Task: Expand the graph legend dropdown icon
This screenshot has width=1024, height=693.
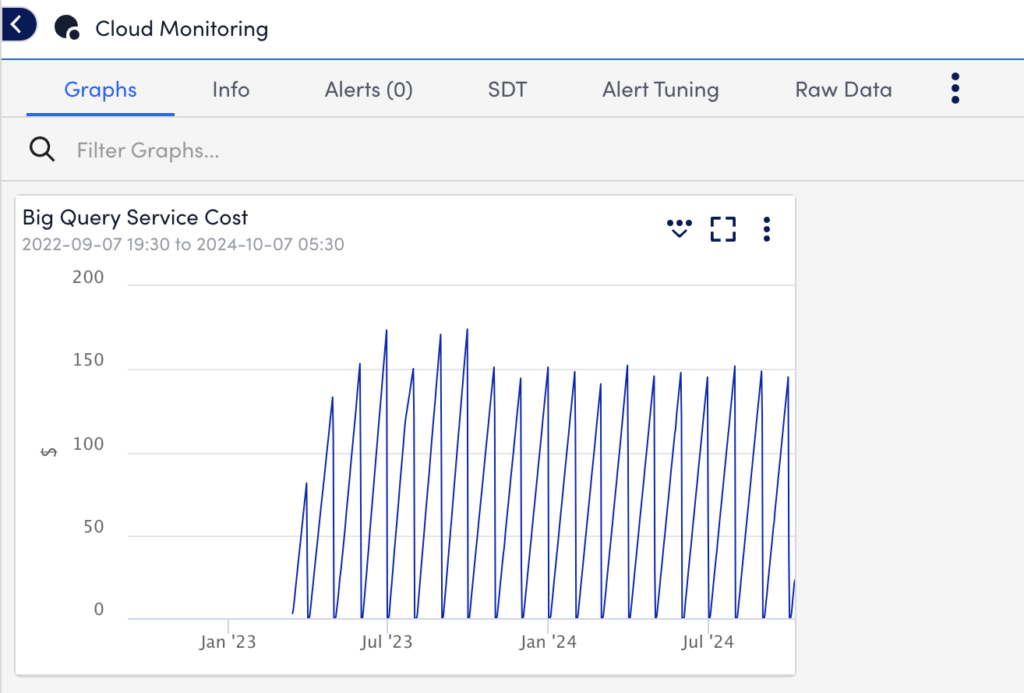Action: [679, 229]
